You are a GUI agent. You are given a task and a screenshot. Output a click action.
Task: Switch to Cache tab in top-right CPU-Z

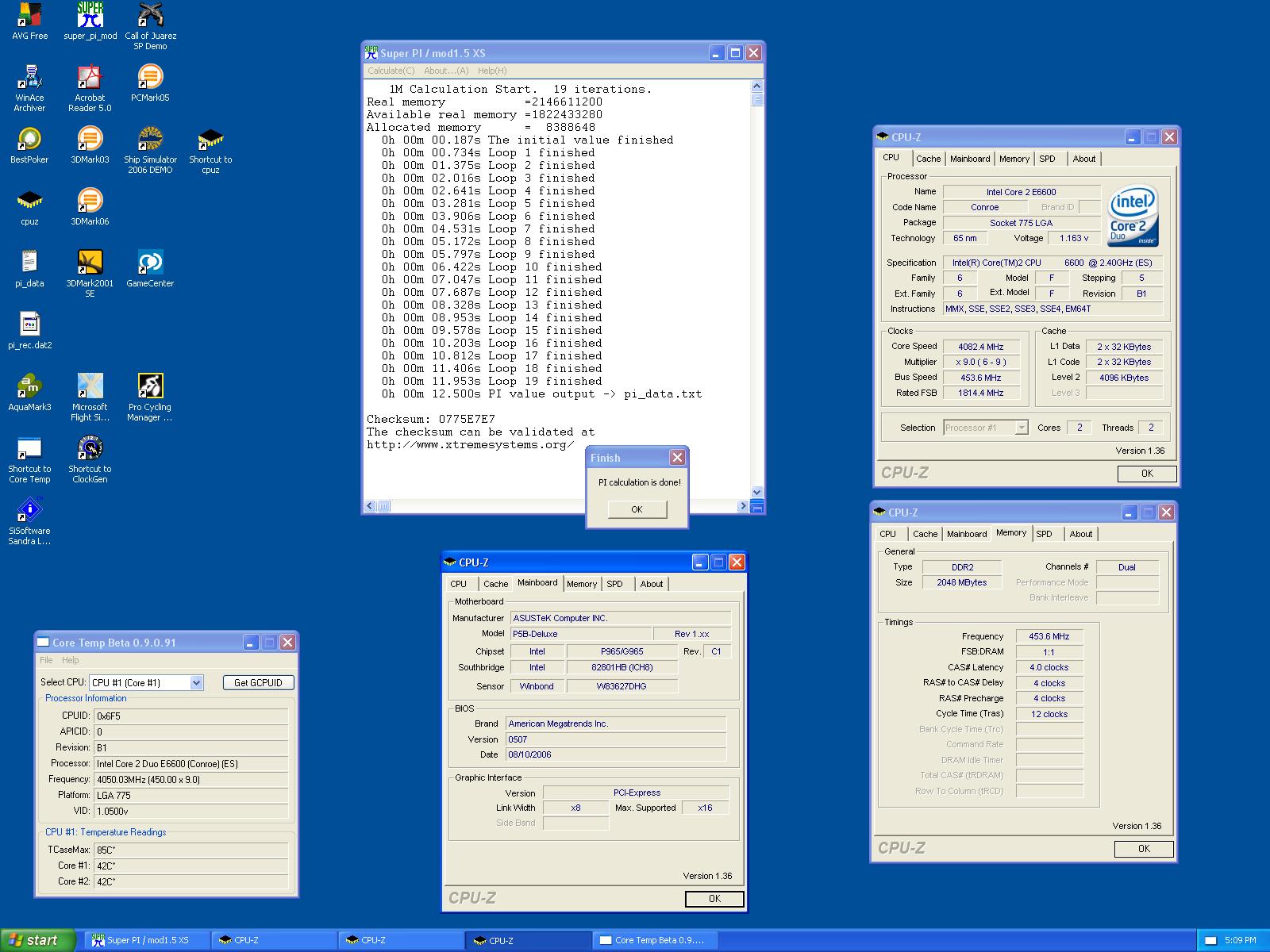928,159
